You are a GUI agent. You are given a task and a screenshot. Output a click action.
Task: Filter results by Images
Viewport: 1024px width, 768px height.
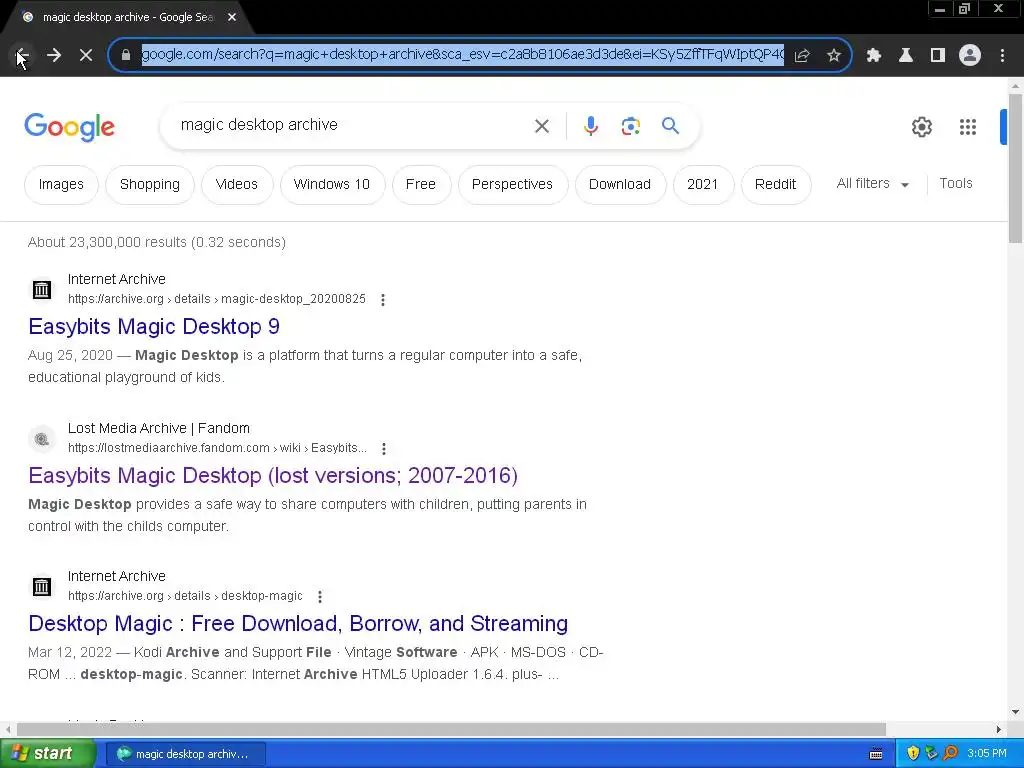pos(61,184)
